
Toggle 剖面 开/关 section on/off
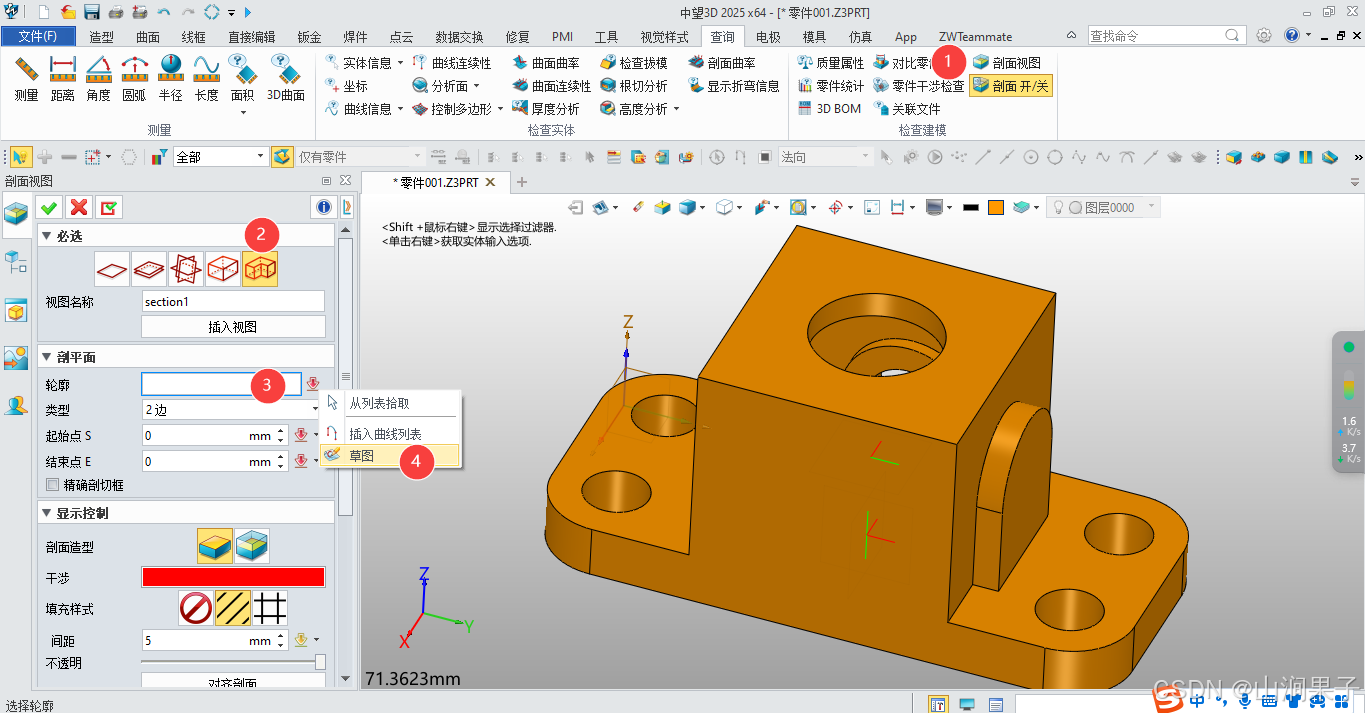pos(1011,86)
